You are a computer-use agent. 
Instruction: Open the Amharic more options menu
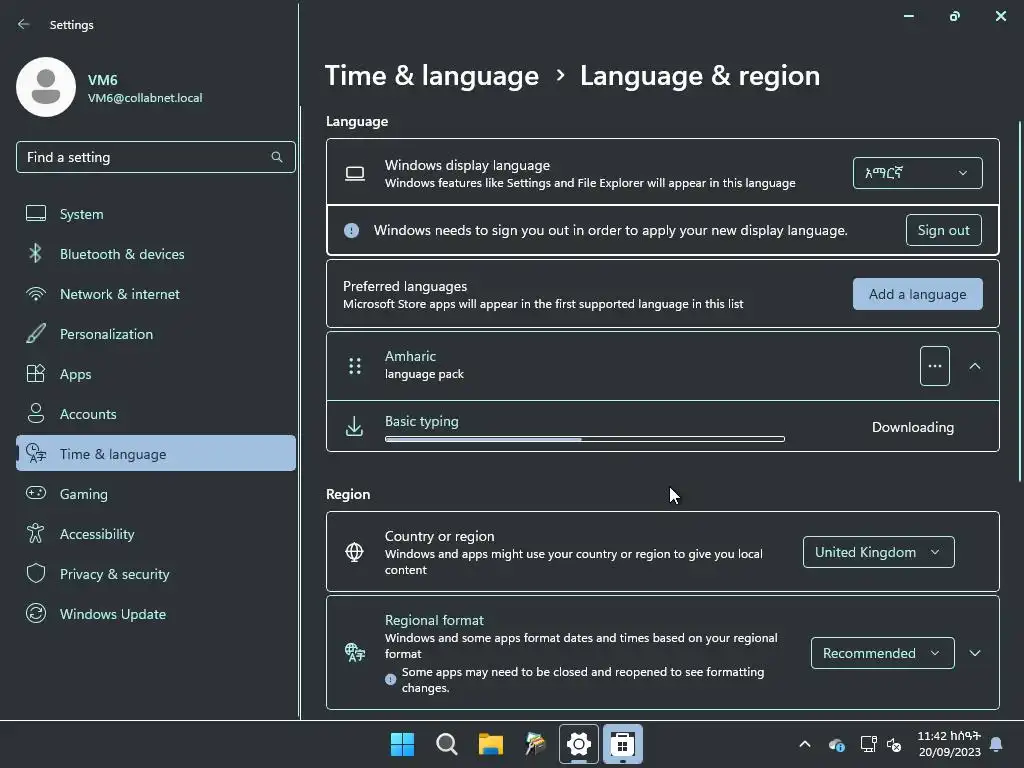pos(935,366)
